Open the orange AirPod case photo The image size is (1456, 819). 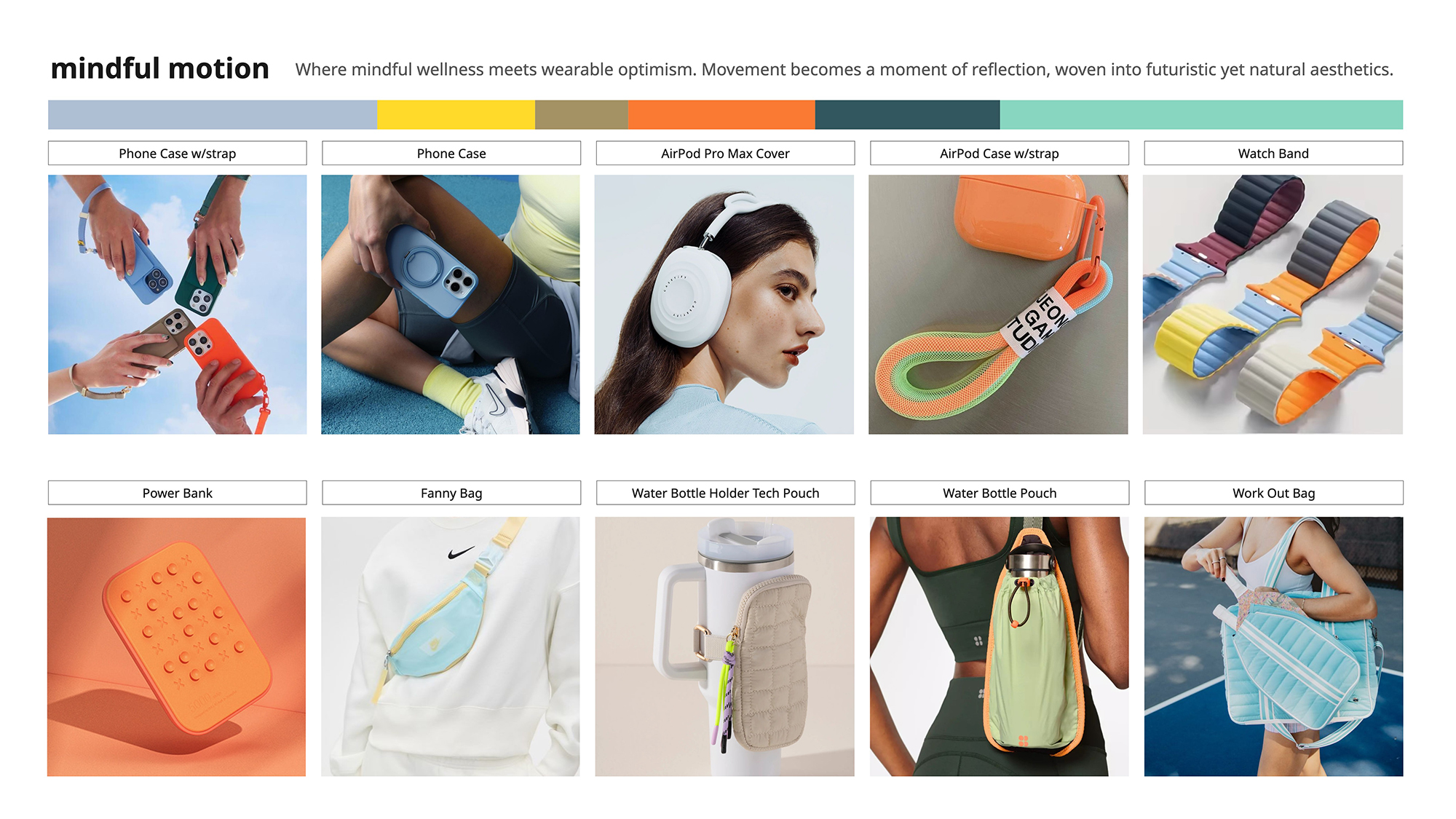[998, 304]
